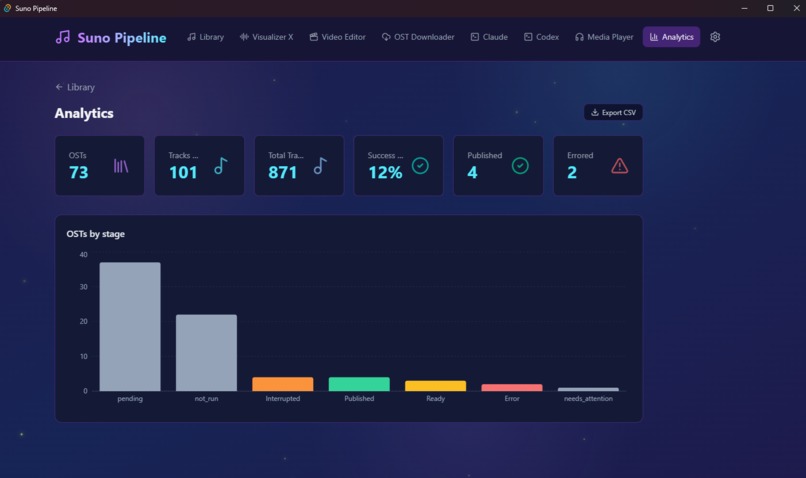
Task: Click the checkmark icon in Published card
Action: click(520, 166)
